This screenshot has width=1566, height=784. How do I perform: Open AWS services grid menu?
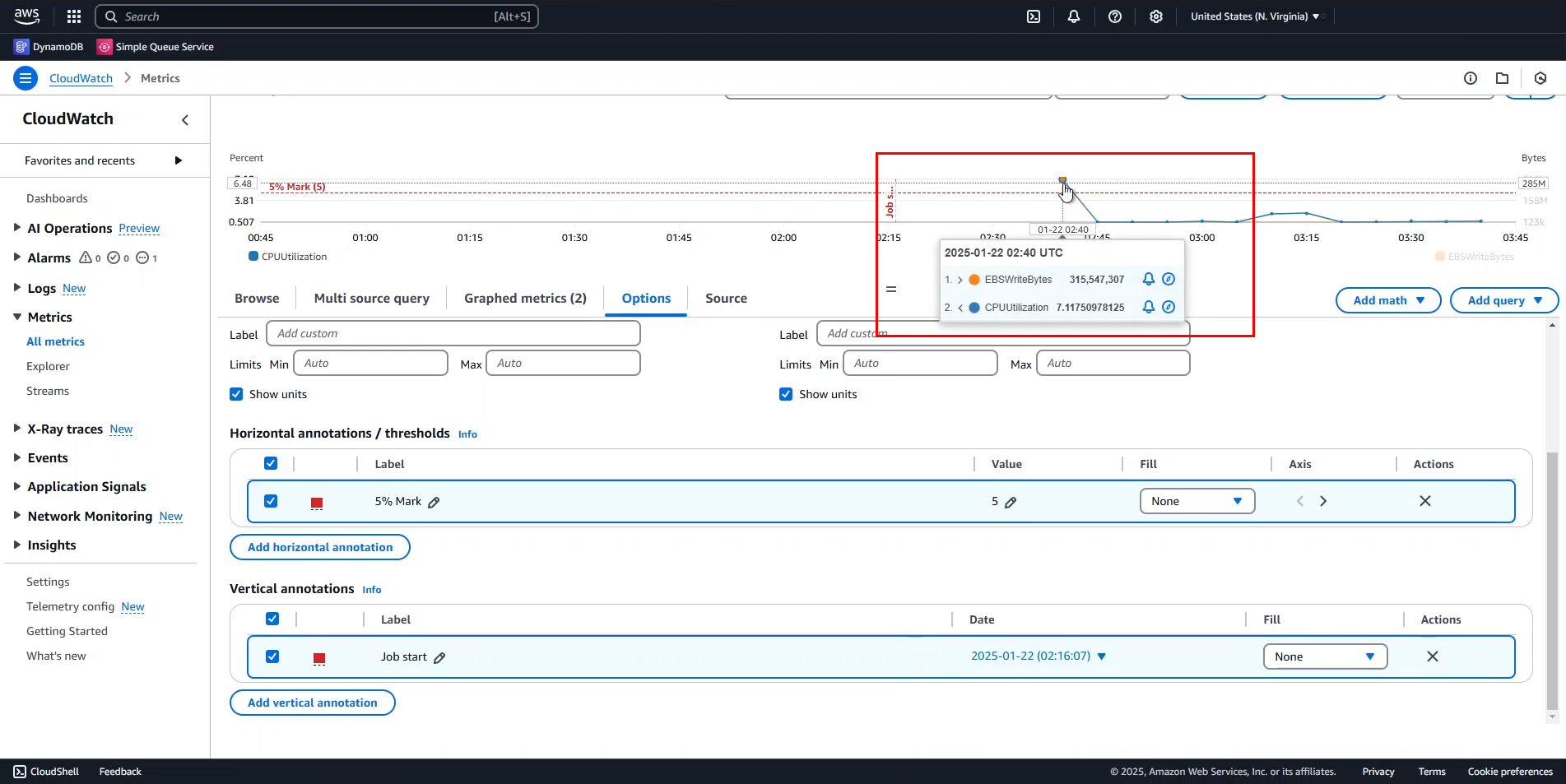74,16
